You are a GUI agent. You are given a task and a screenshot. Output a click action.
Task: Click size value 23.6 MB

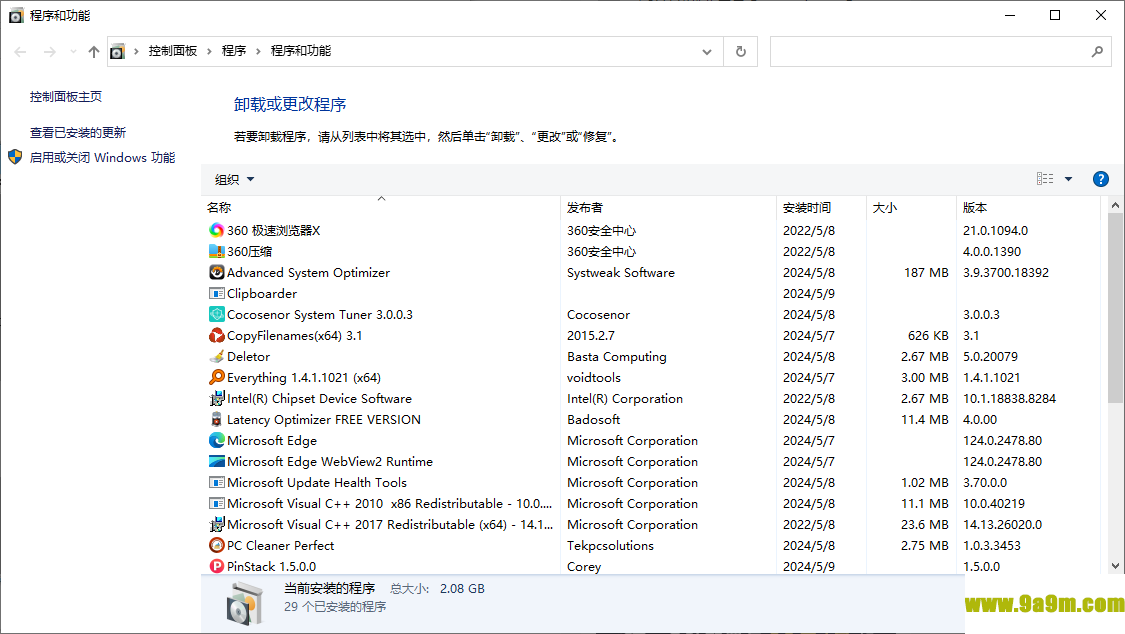(x=925, y=524)
